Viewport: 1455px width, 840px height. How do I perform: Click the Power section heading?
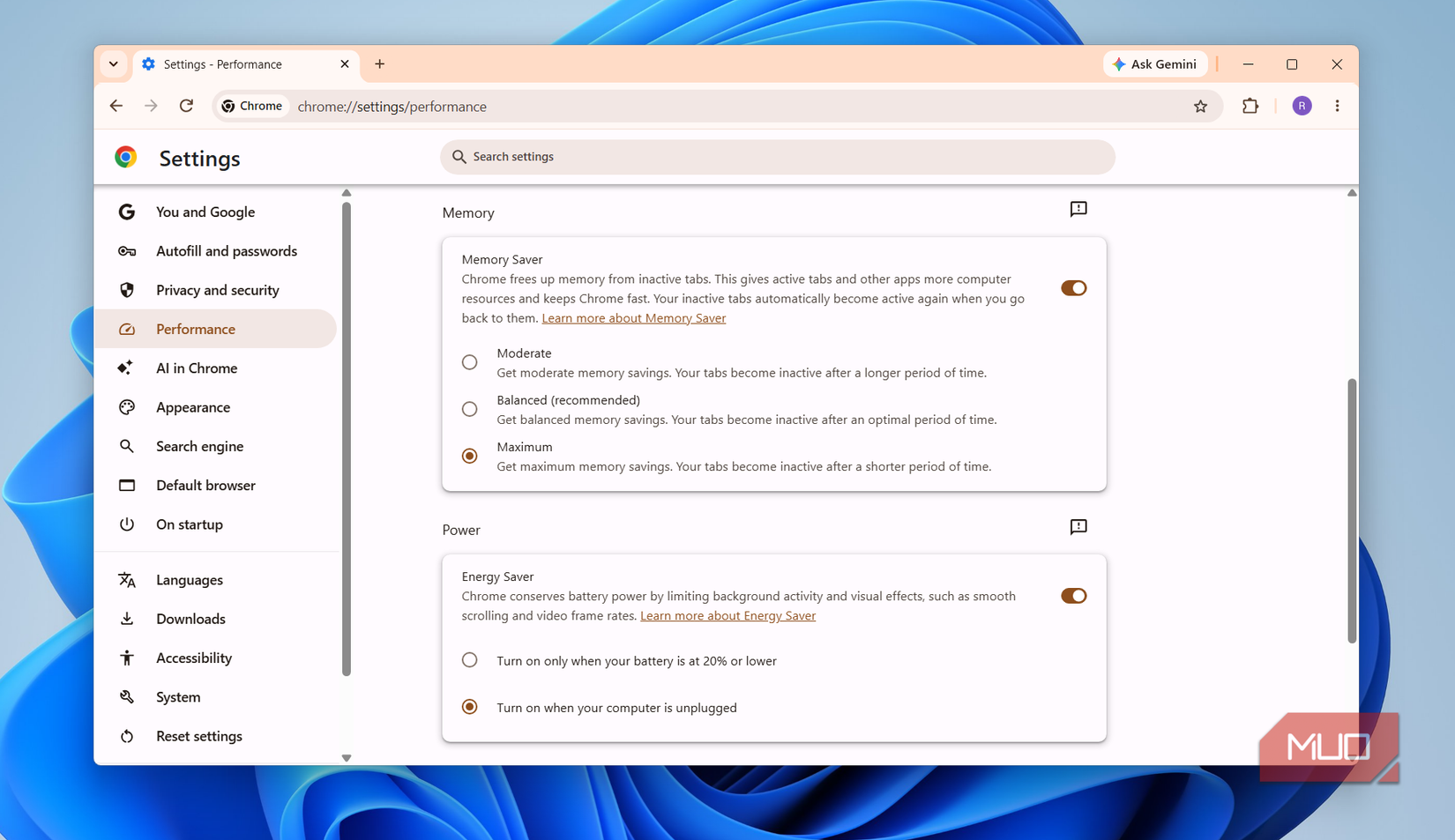(x=461, y=530)
